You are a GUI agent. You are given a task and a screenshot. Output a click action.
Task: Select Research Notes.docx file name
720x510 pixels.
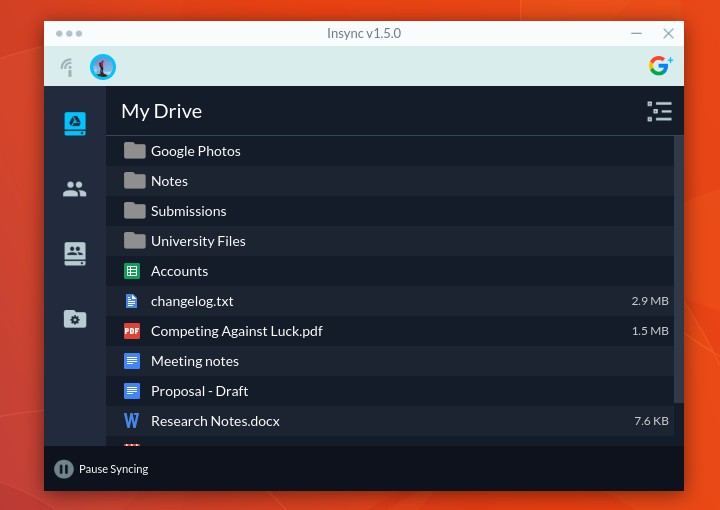point(215,421)
